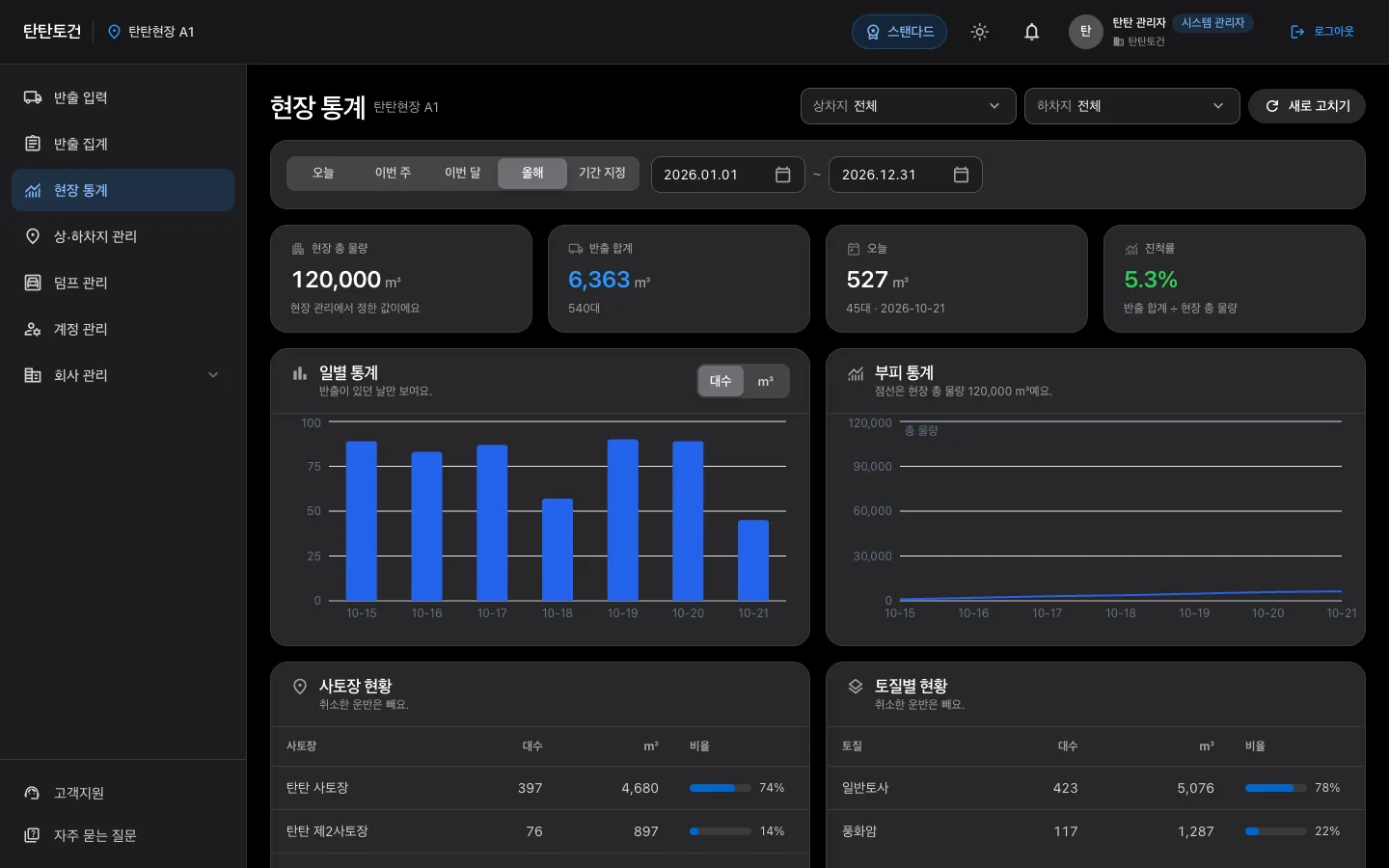Click the 78% progress bar for 일반토사

click(1276, 788)
